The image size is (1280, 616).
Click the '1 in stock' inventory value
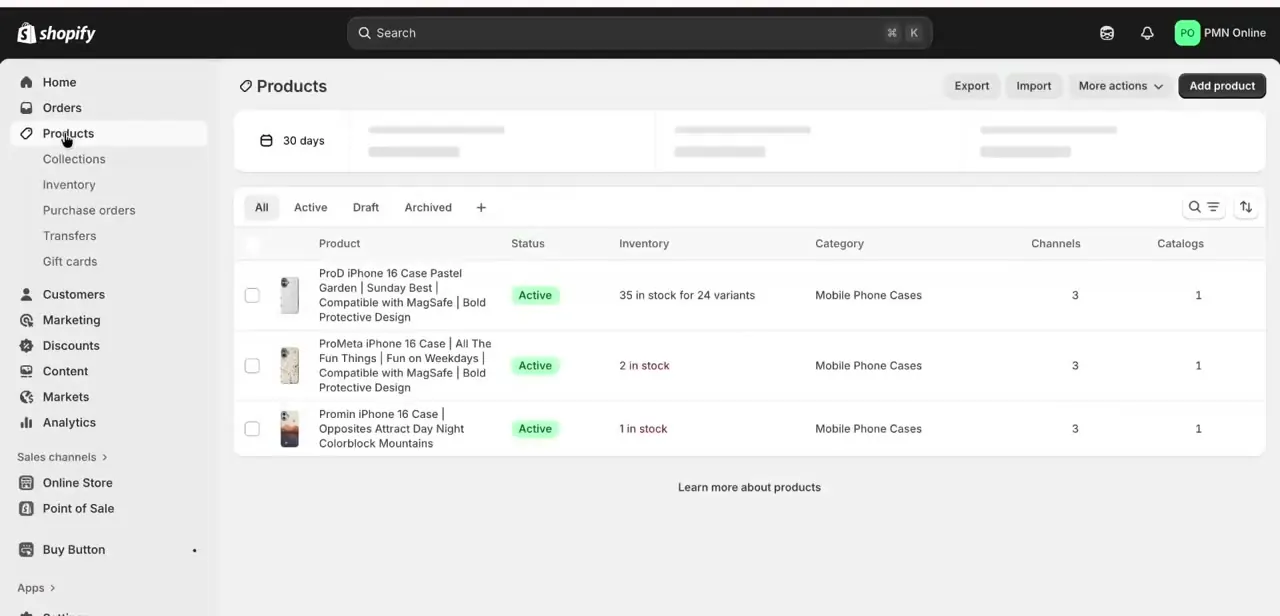(x=643, y=429)
